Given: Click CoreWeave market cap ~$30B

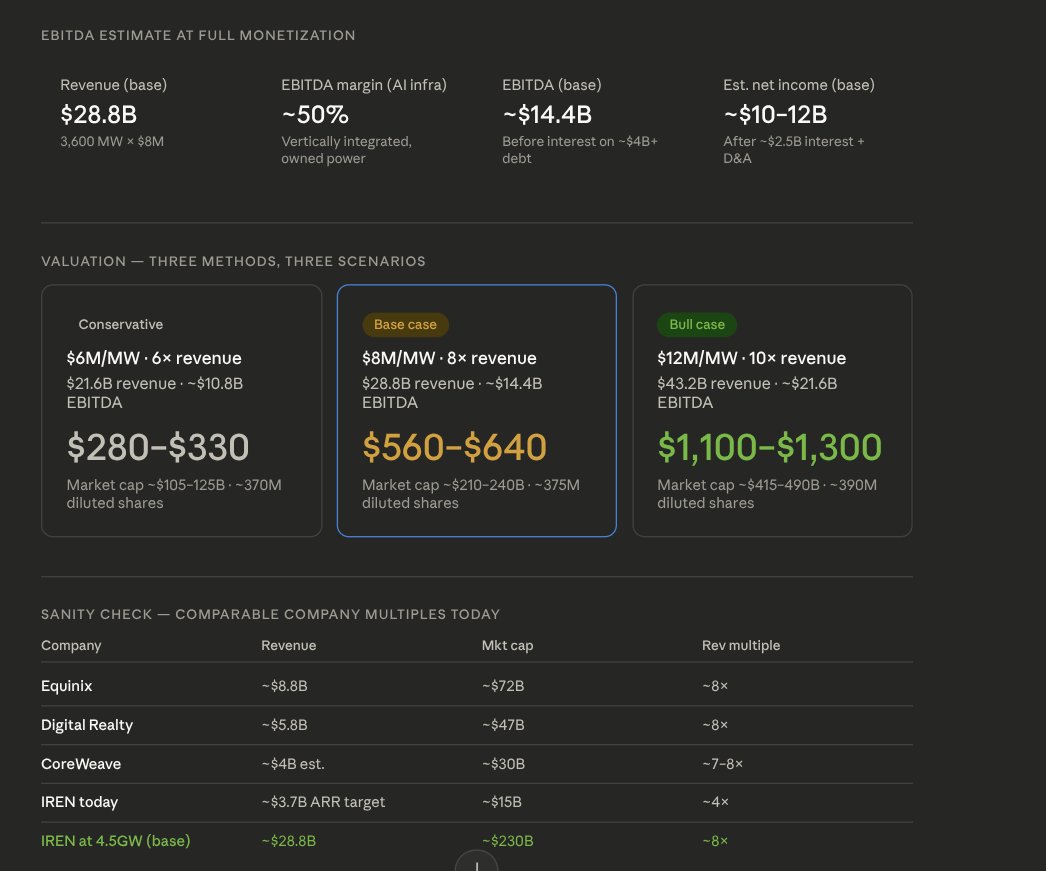Looking at the screenshot, I should [x=503, y=764].
